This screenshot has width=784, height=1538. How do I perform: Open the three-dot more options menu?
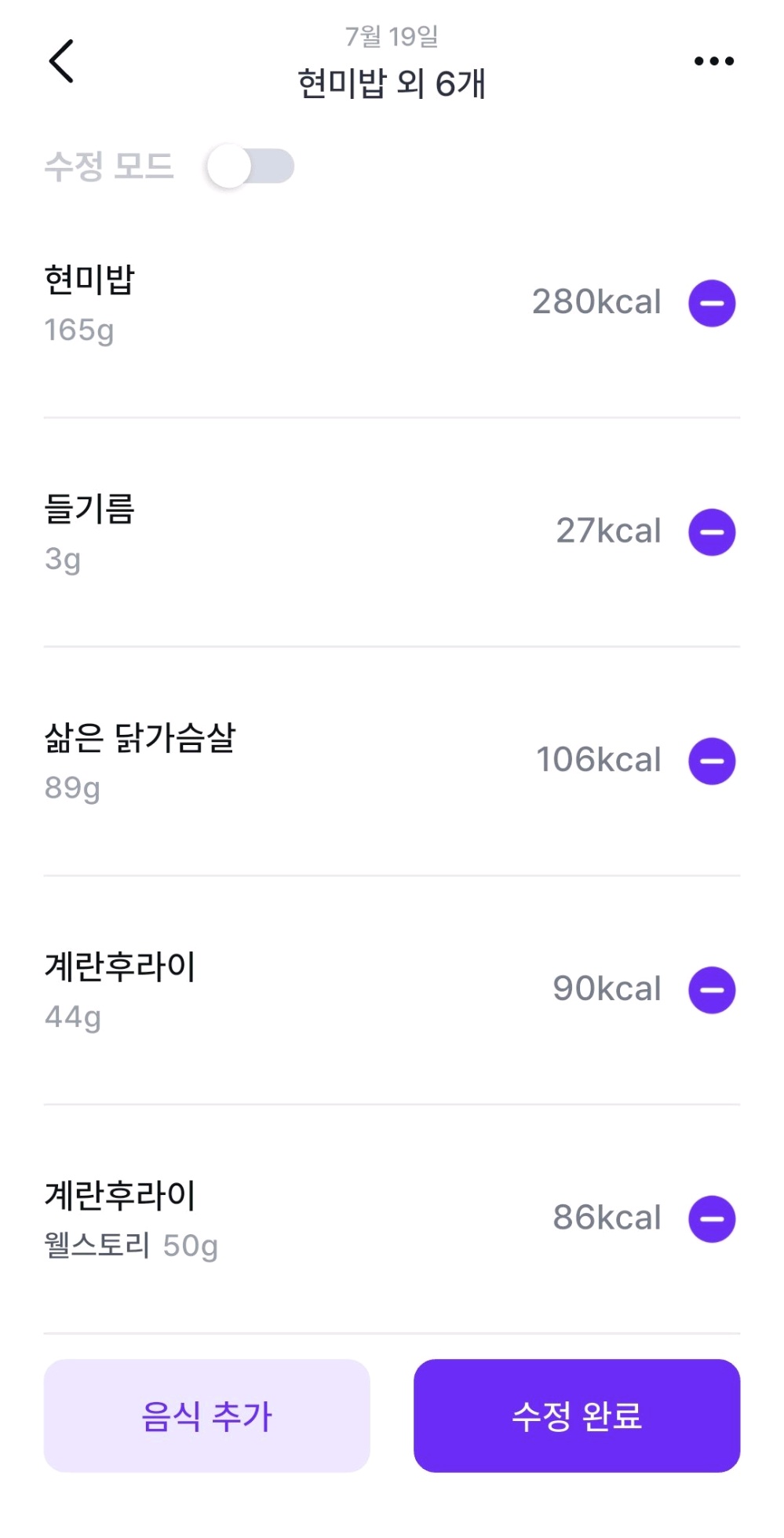713,61
